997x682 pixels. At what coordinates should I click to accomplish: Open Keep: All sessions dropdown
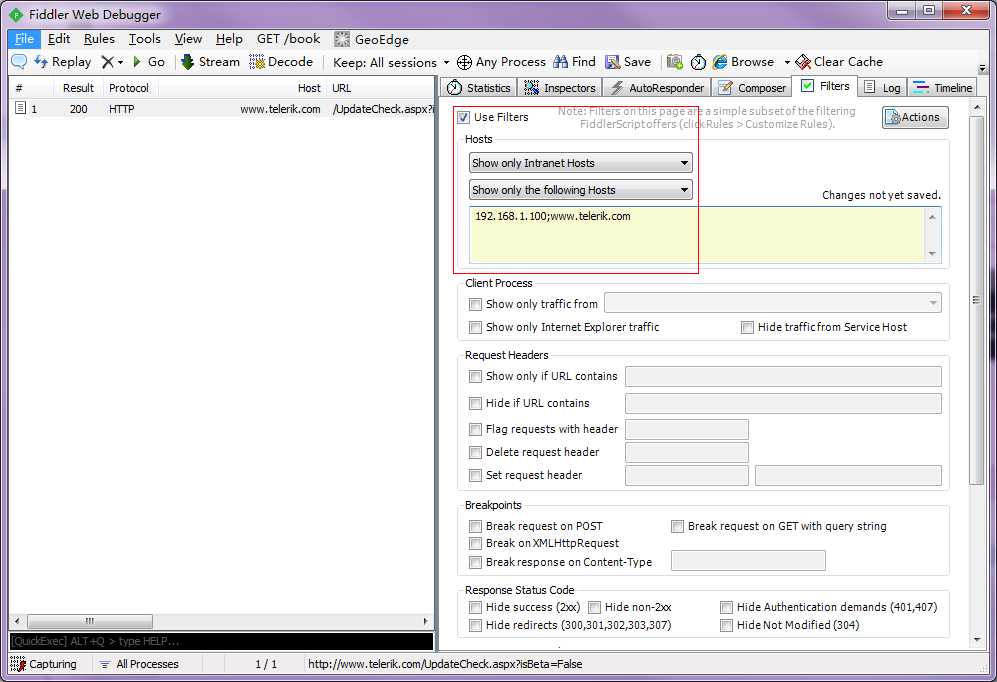point(391,62)
